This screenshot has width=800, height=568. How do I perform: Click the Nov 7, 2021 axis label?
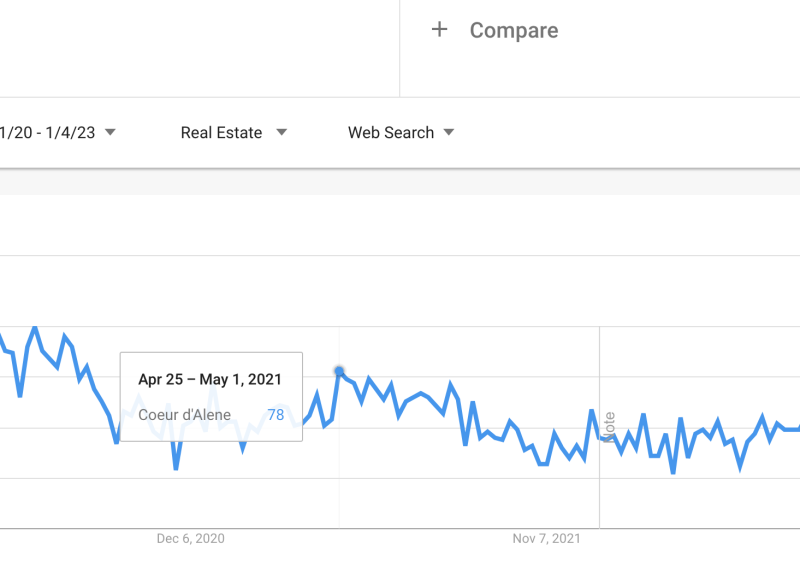[x=546, y=538]
